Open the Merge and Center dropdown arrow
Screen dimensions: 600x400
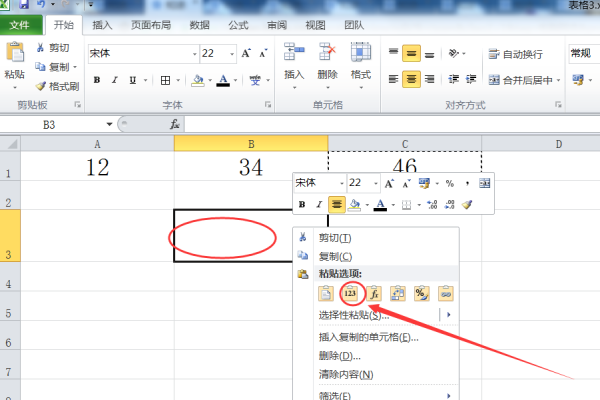click(x=558, y=80)
